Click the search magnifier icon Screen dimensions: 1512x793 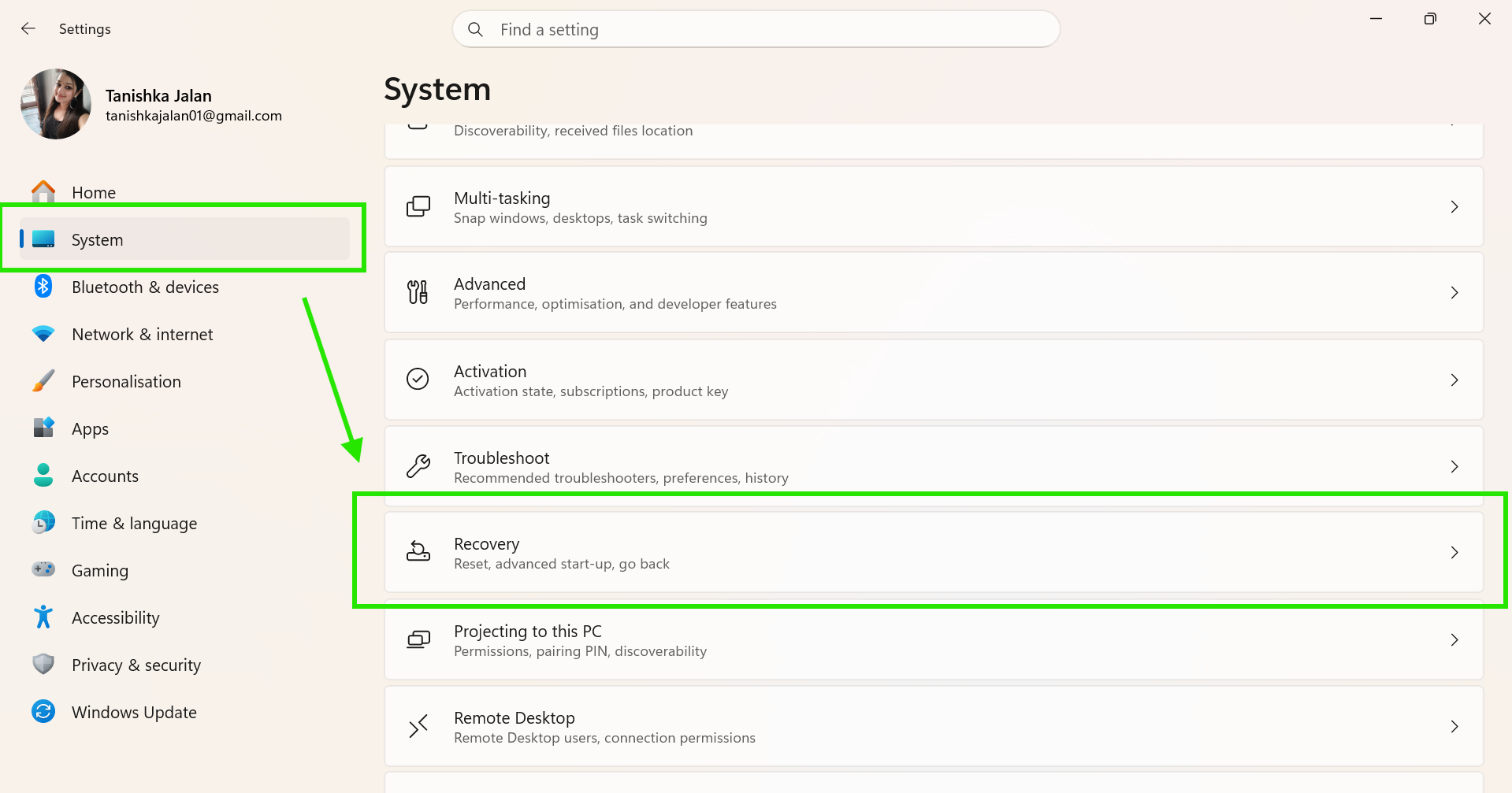point(475,30)
